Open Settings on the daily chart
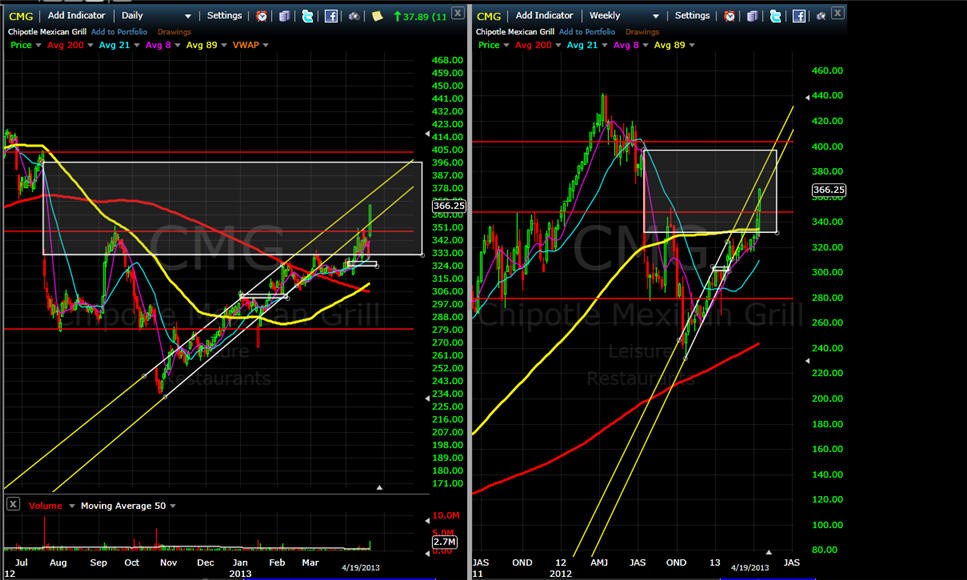This screenshot has height=580, width=967. 224,16
